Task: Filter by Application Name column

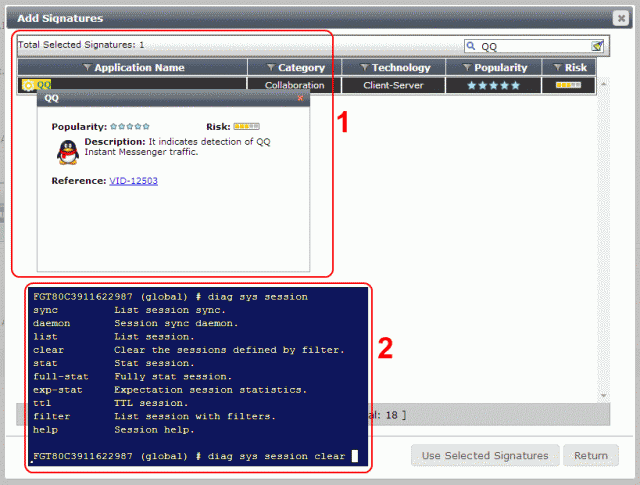Action: point(87,67)
